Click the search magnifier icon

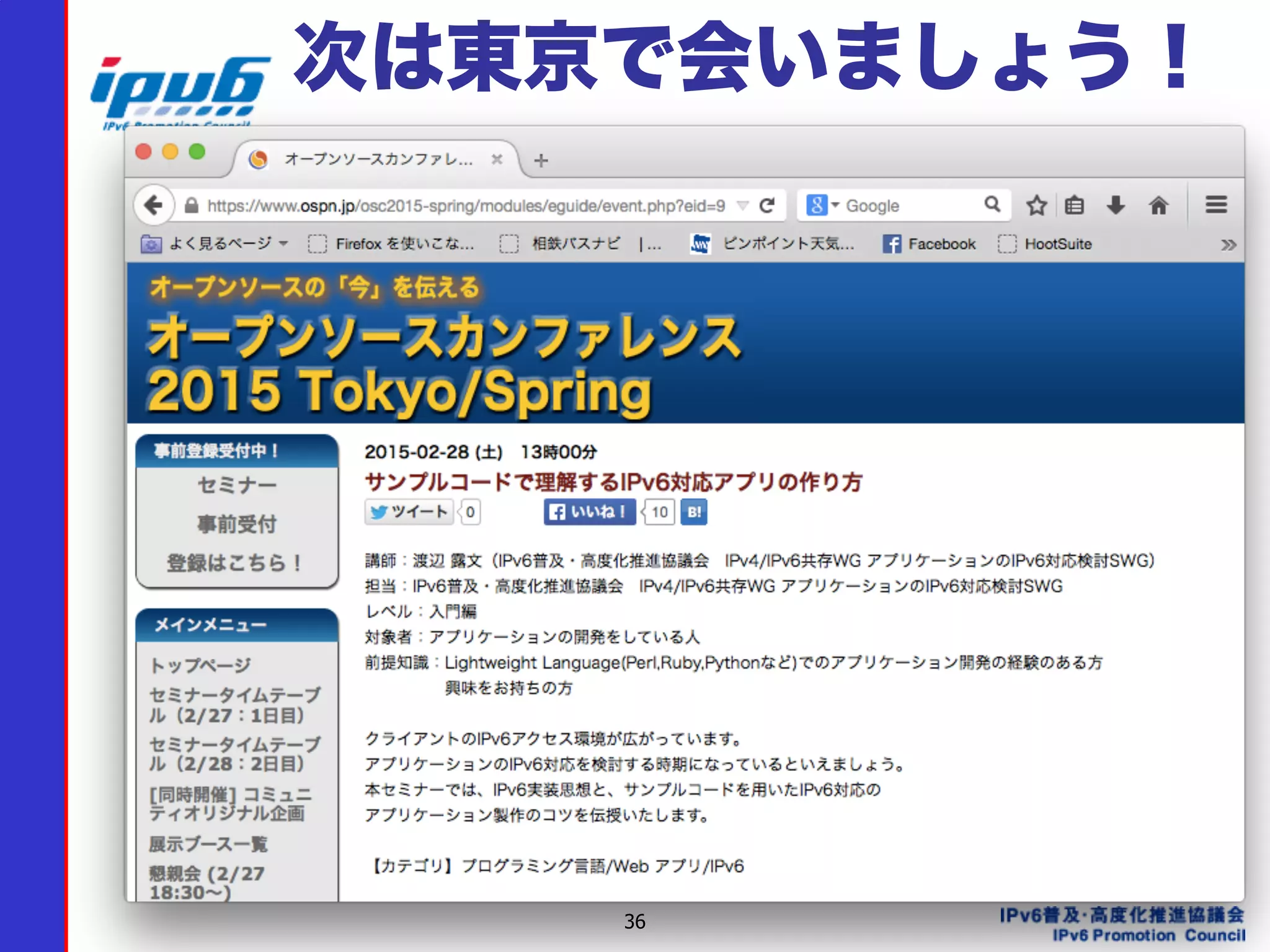(x=992, y=204)
